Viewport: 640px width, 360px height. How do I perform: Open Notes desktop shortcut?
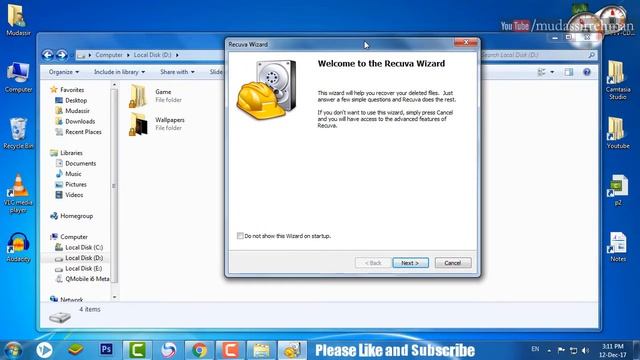(618, 247)
